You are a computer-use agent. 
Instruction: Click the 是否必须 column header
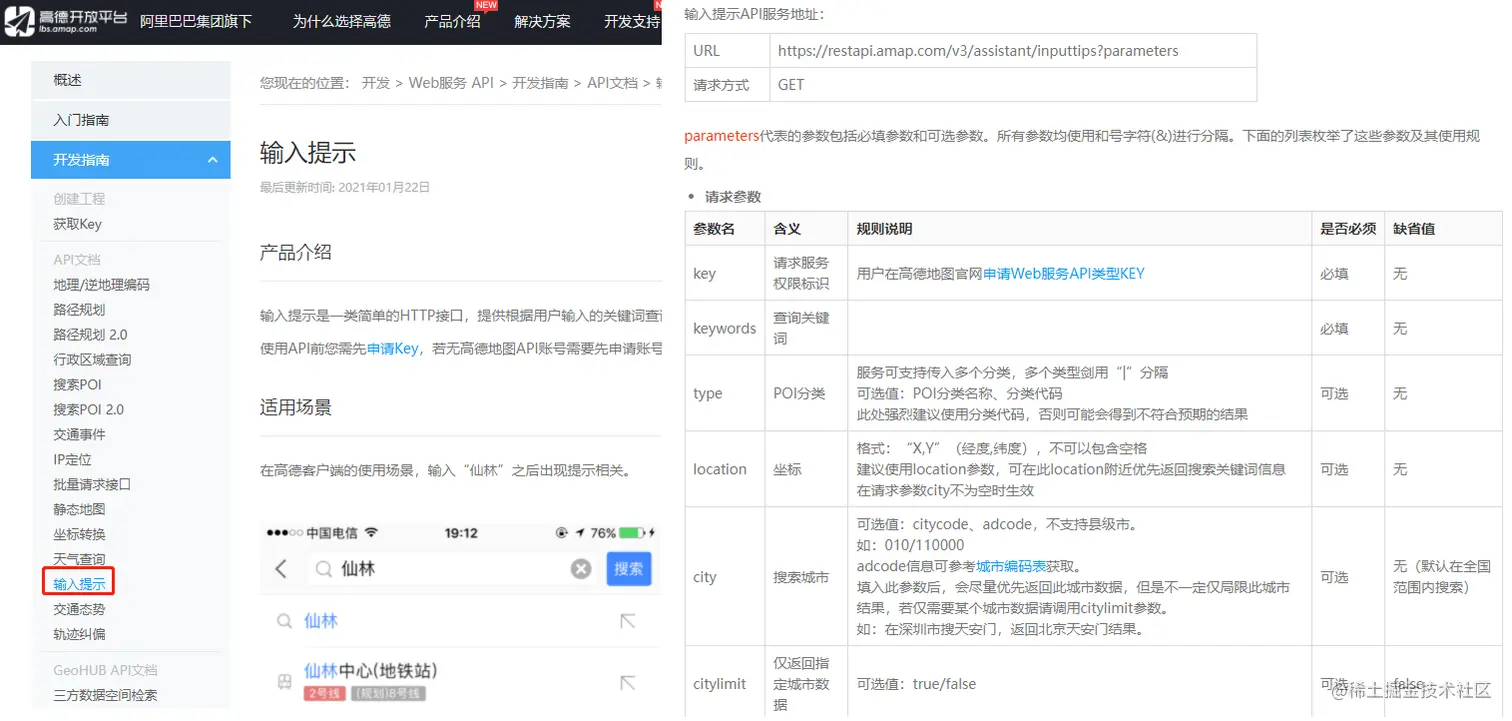[x=1348, y=229]
